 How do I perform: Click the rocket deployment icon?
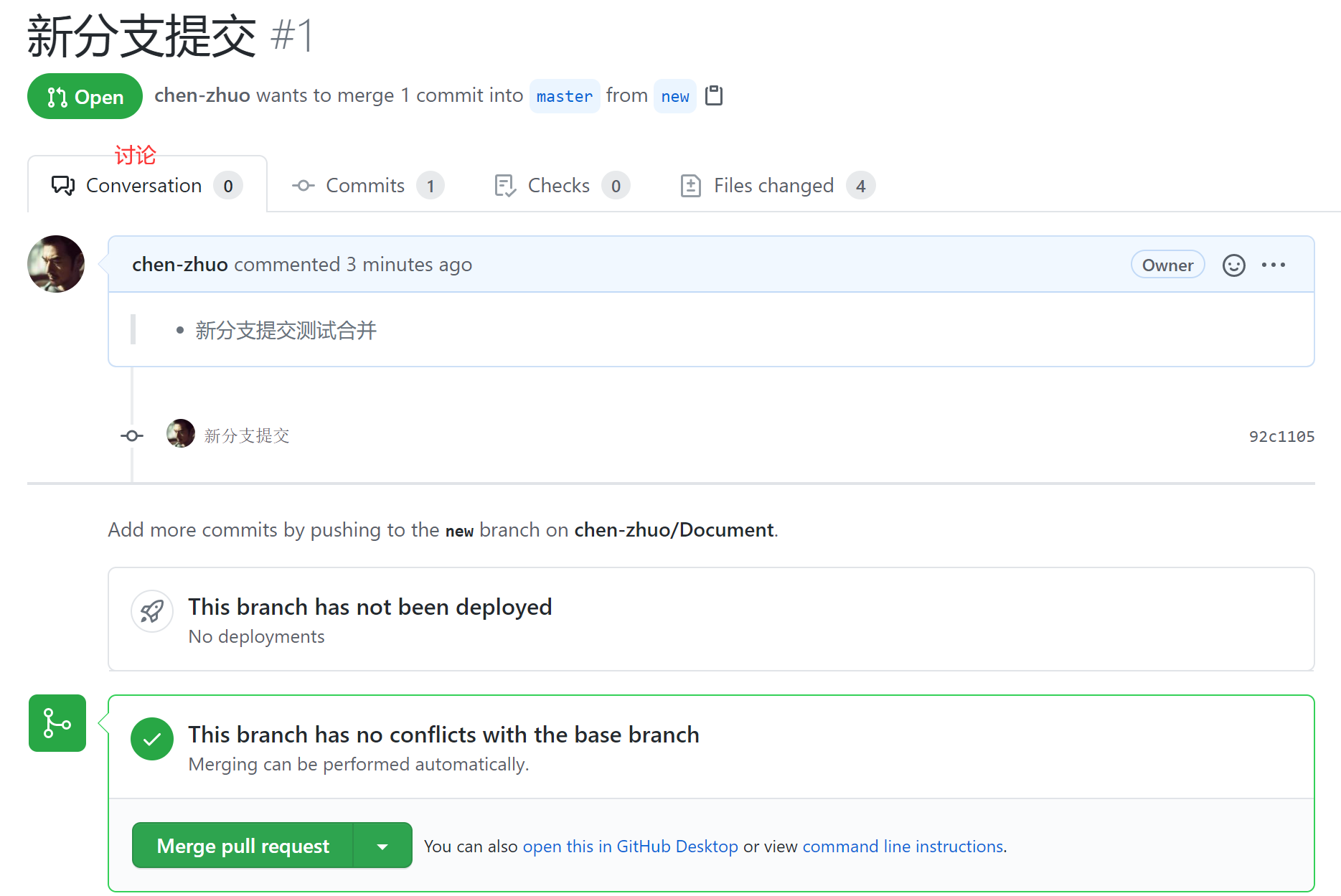coord(152,611)
